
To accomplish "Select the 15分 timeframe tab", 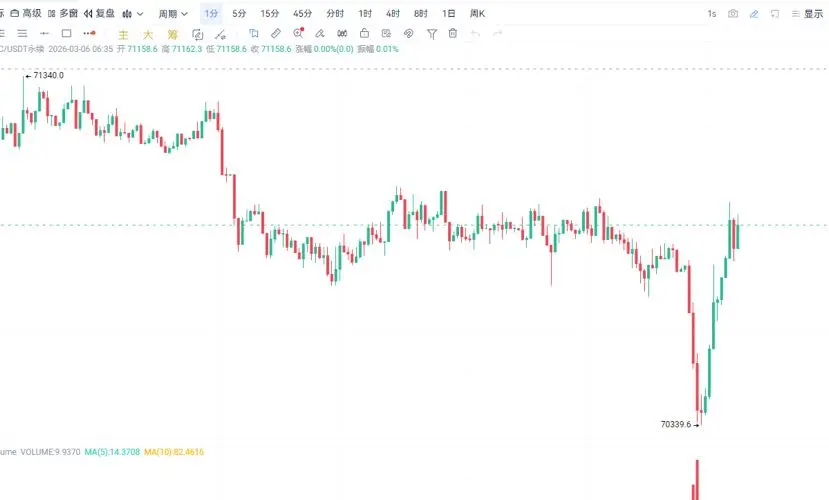I will pyautogui.click(x=270, y=14).
